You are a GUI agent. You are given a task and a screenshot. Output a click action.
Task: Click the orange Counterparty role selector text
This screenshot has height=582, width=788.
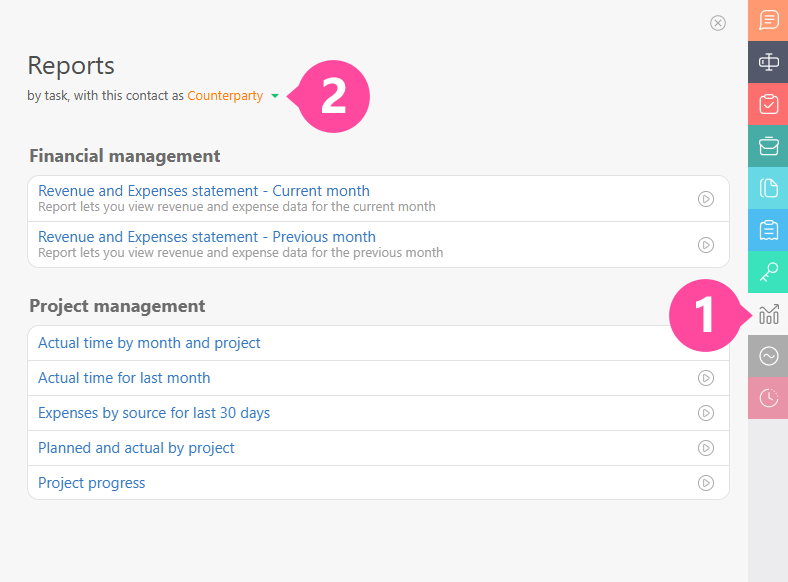tap(225, 96)
